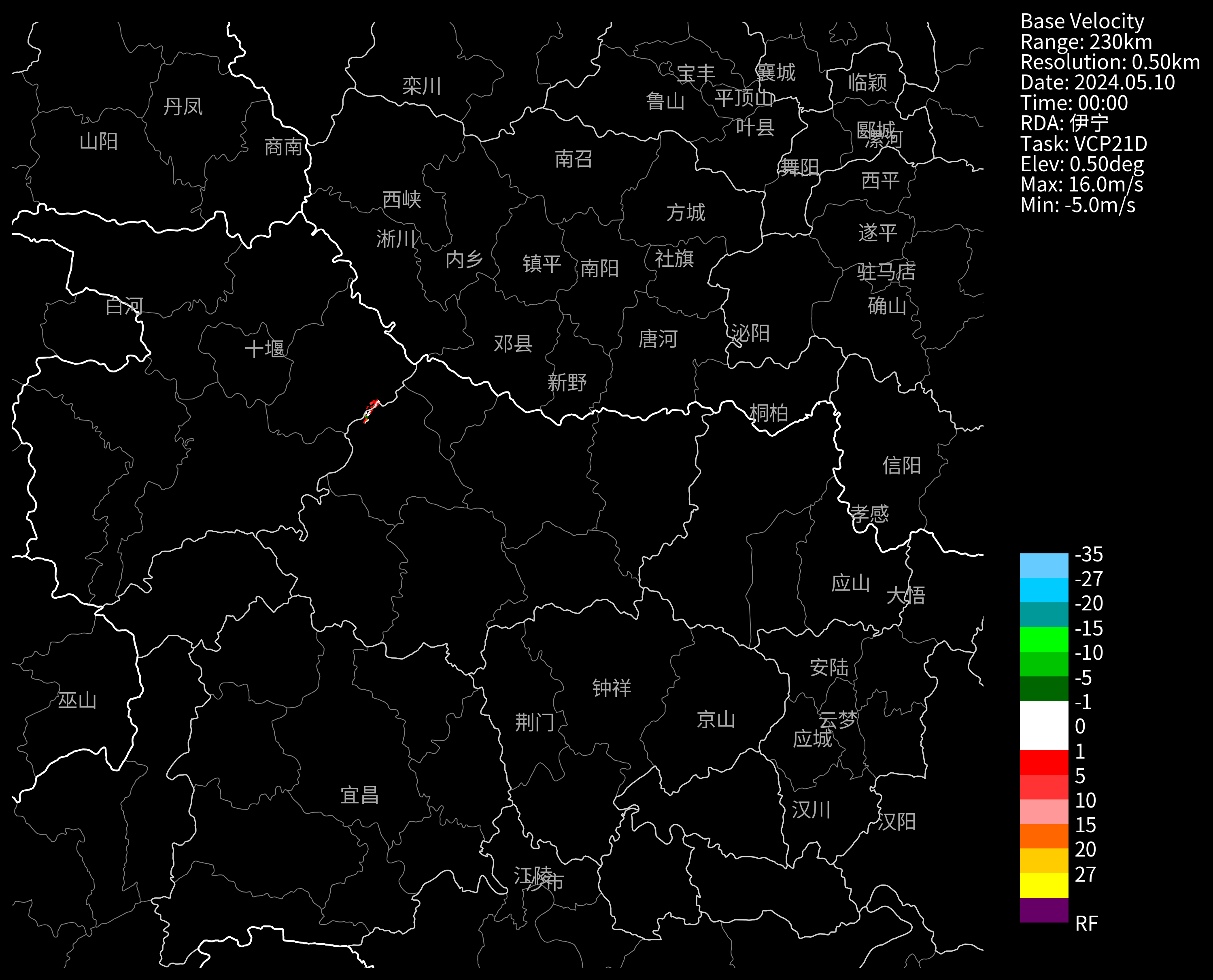Select the white zero-velocity legend swatch
Screen dimensions: 1213x980
[1044, 725]
